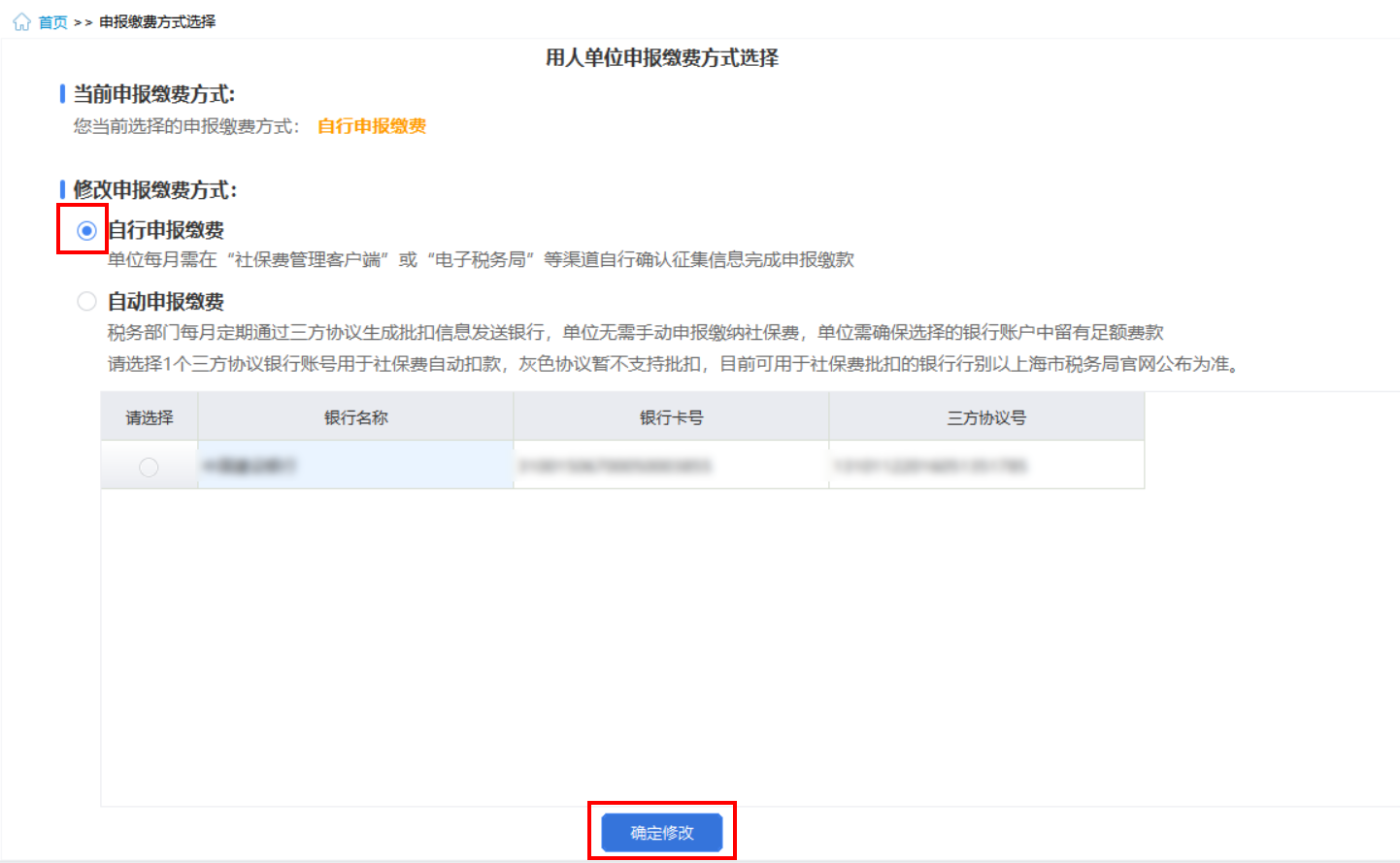Click the bold 自动申报缴费 option label

[x=166, y=302]
